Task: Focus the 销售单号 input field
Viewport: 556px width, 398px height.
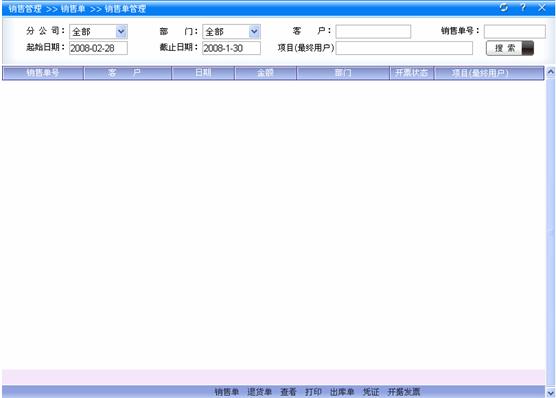Action: point(515,32)
